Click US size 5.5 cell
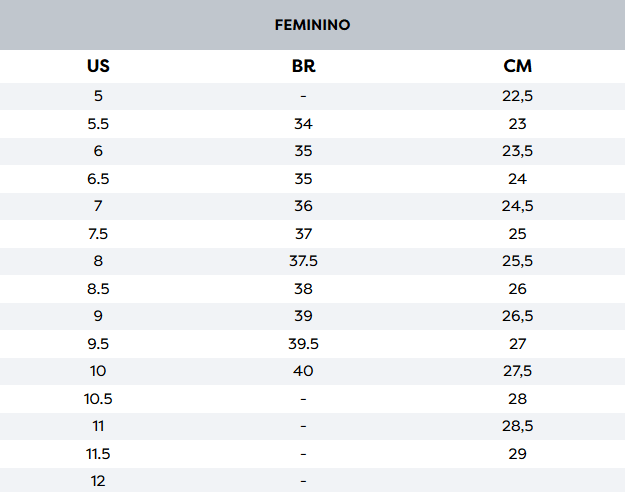 click(x=98, y=124)
